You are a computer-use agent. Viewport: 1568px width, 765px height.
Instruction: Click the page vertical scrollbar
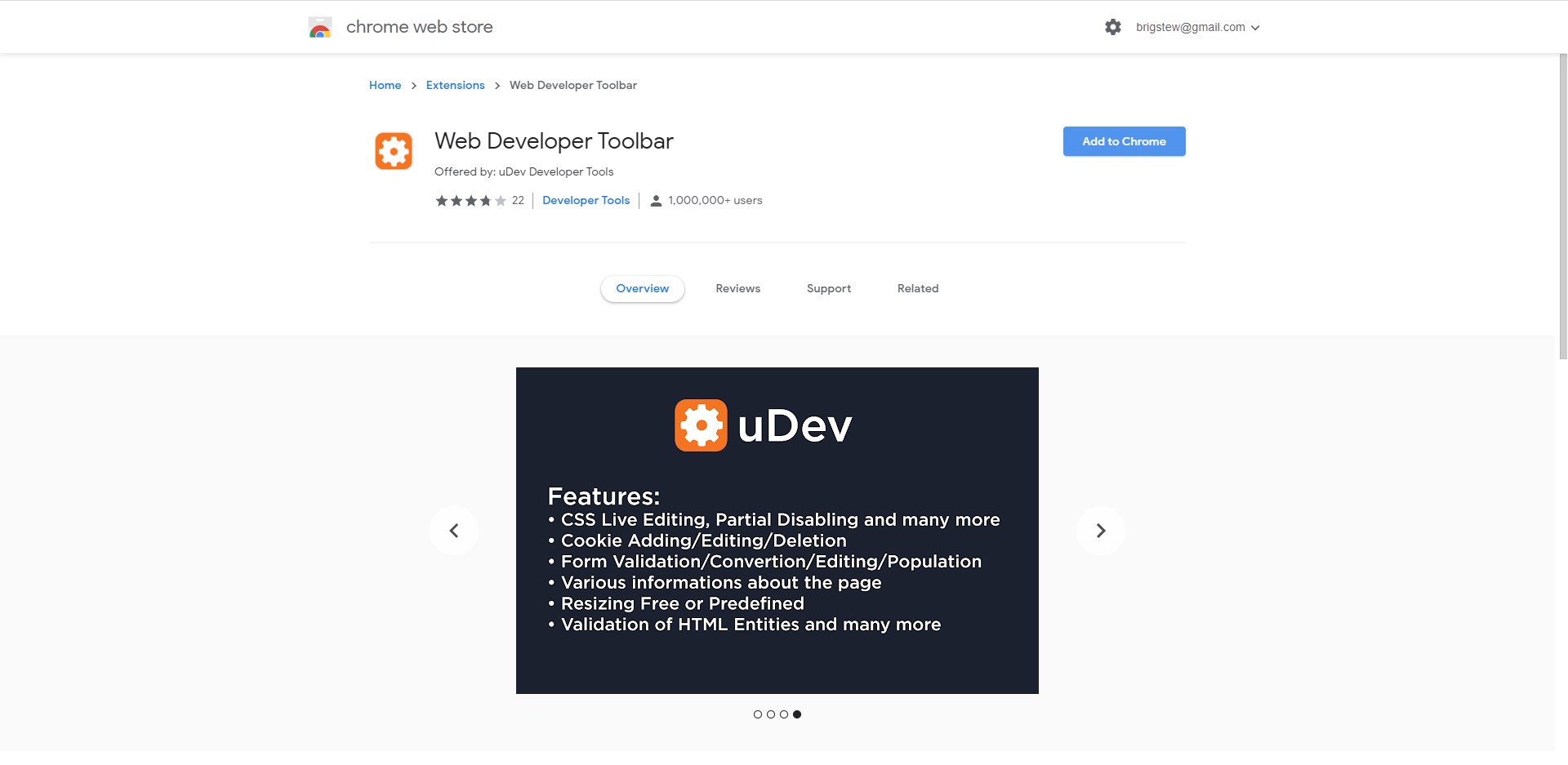pyautogui.click(x=1562, y=207)
